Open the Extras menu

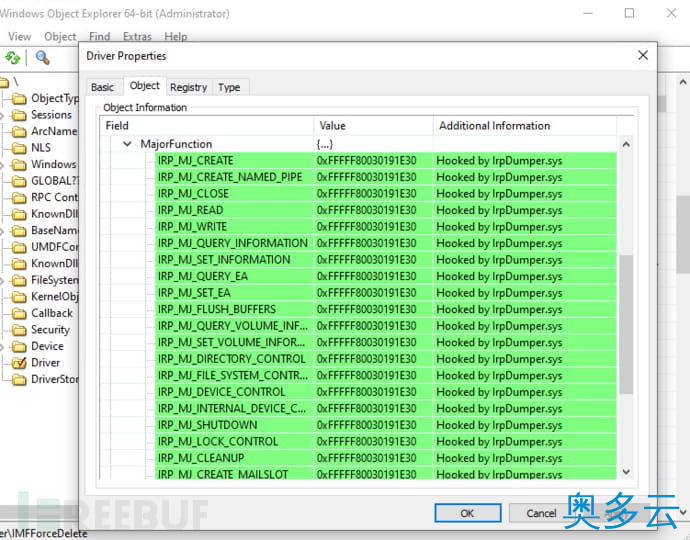[137, 37]
